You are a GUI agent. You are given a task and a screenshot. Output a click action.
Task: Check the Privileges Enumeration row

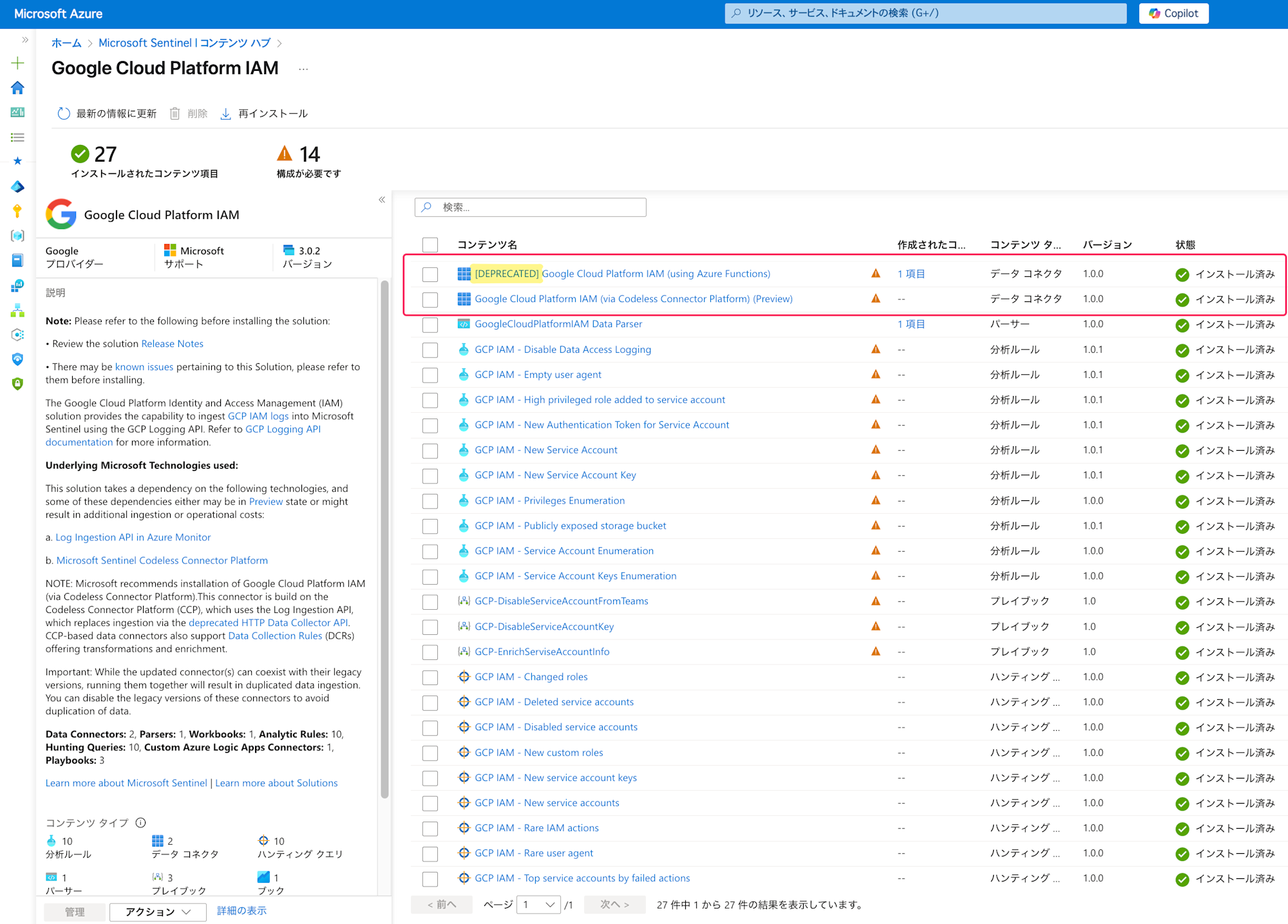[430, 501]
